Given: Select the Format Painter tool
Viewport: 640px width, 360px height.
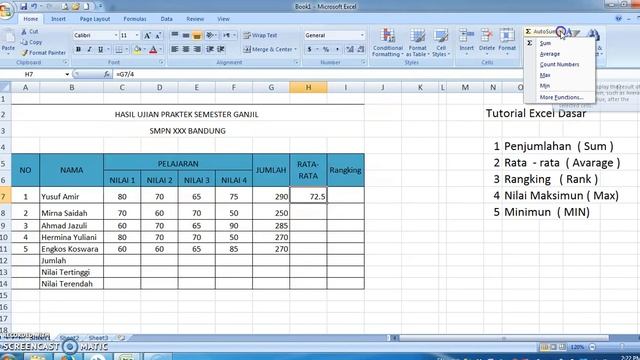Looking at the screenshot, I should (x=43, y=53).
